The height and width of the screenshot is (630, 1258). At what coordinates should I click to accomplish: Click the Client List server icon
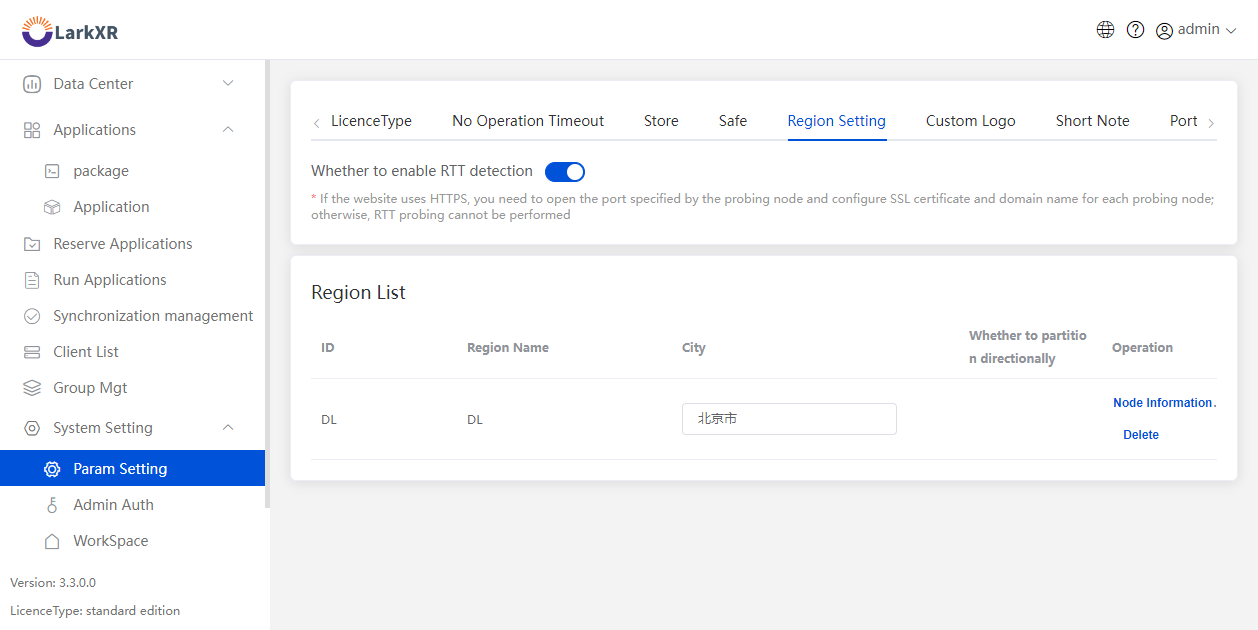coord(32,352)
